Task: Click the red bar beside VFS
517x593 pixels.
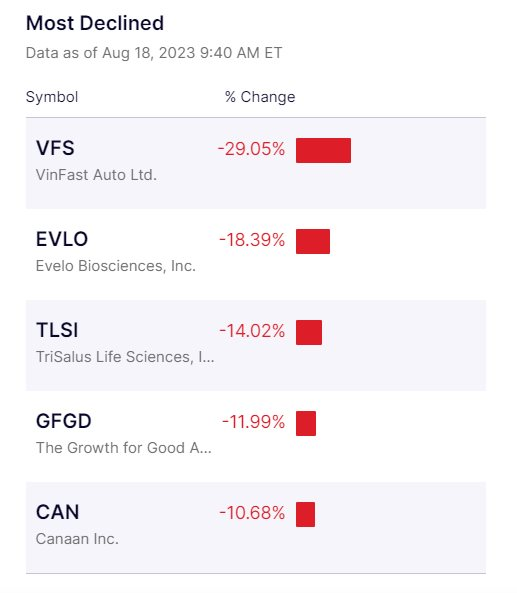Action: (323, 151)
